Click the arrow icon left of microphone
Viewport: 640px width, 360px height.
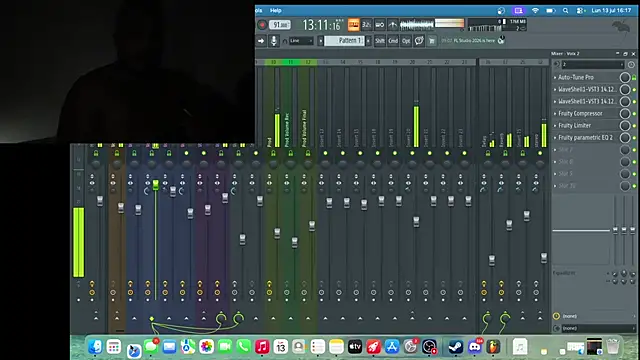pos(261,40)
